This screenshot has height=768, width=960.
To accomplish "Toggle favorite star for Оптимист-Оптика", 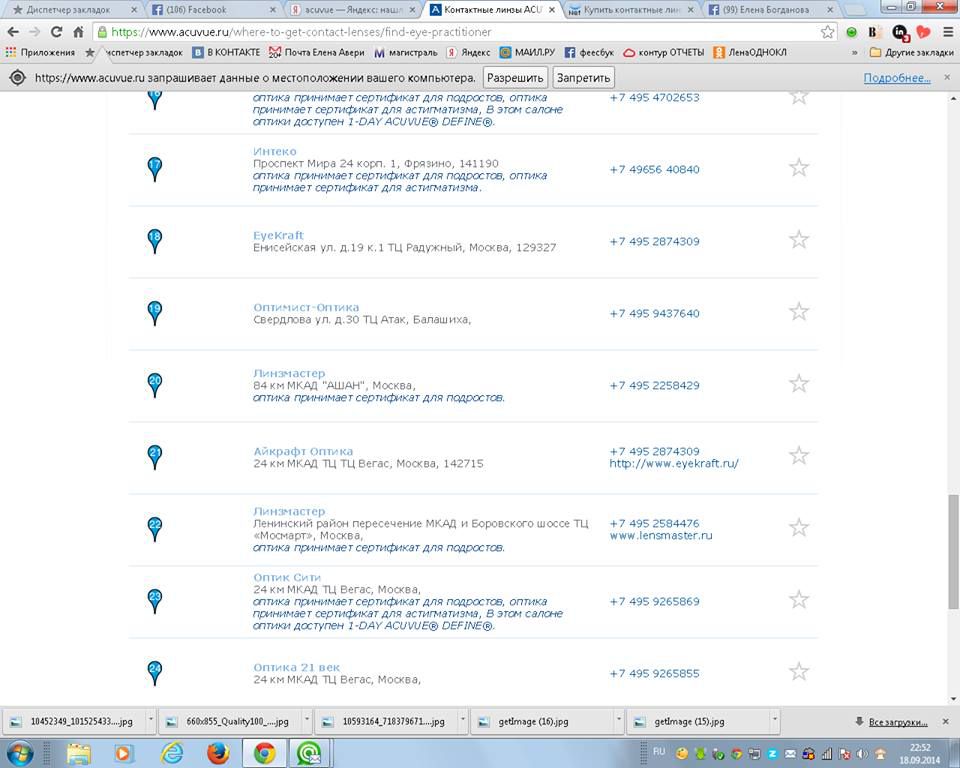I will [798, 312].
